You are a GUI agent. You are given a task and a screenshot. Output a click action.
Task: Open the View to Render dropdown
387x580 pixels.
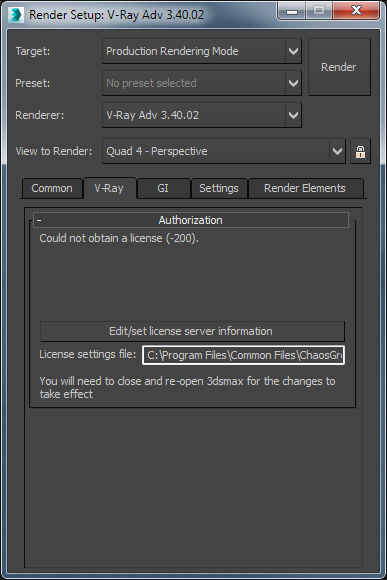click(x=224, y=151)
